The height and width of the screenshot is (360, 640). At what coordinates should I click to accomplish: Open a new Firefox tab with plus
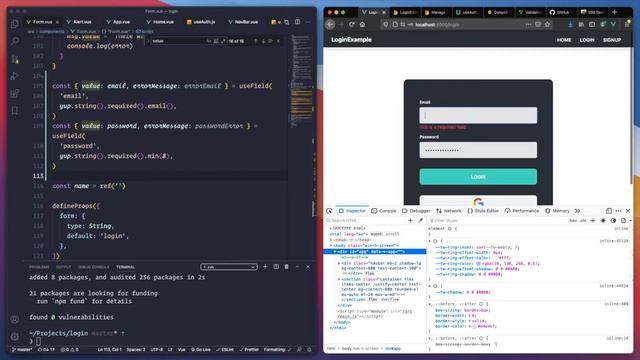click(615, 12)
